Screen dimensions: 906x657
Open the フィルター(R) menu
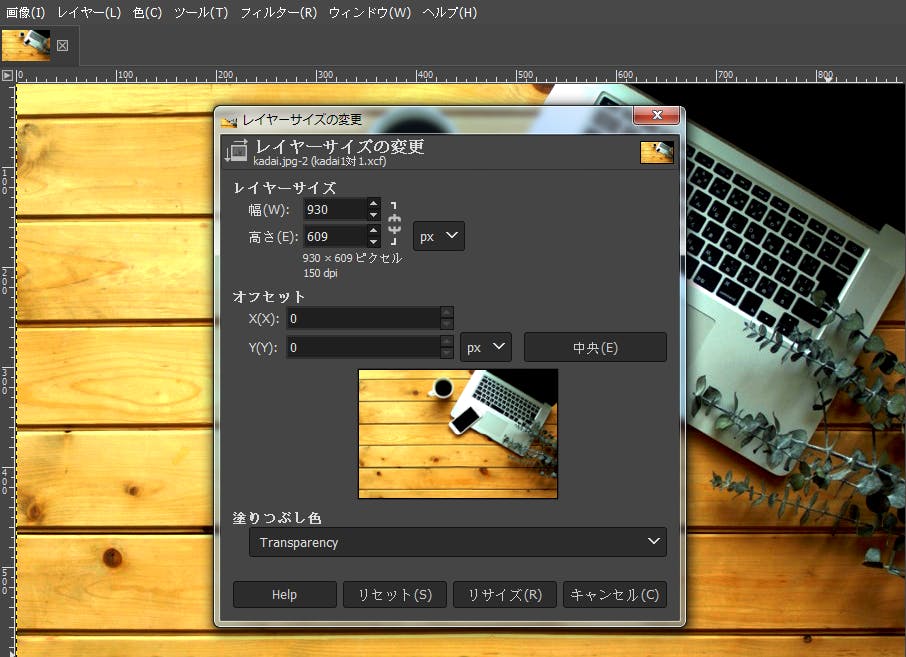click(278, 13)
